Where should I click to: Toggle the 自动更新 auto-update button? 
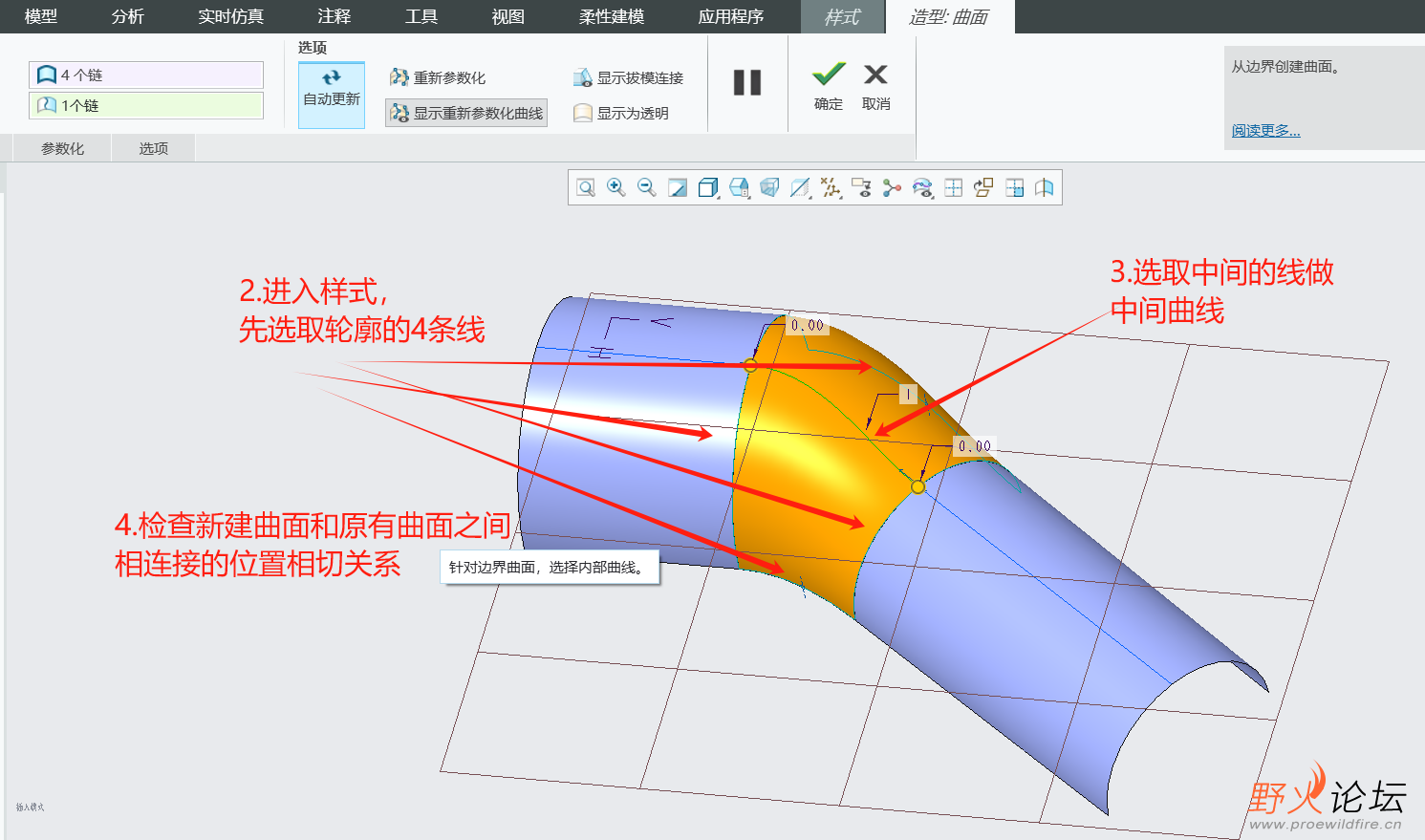point(332,95)
